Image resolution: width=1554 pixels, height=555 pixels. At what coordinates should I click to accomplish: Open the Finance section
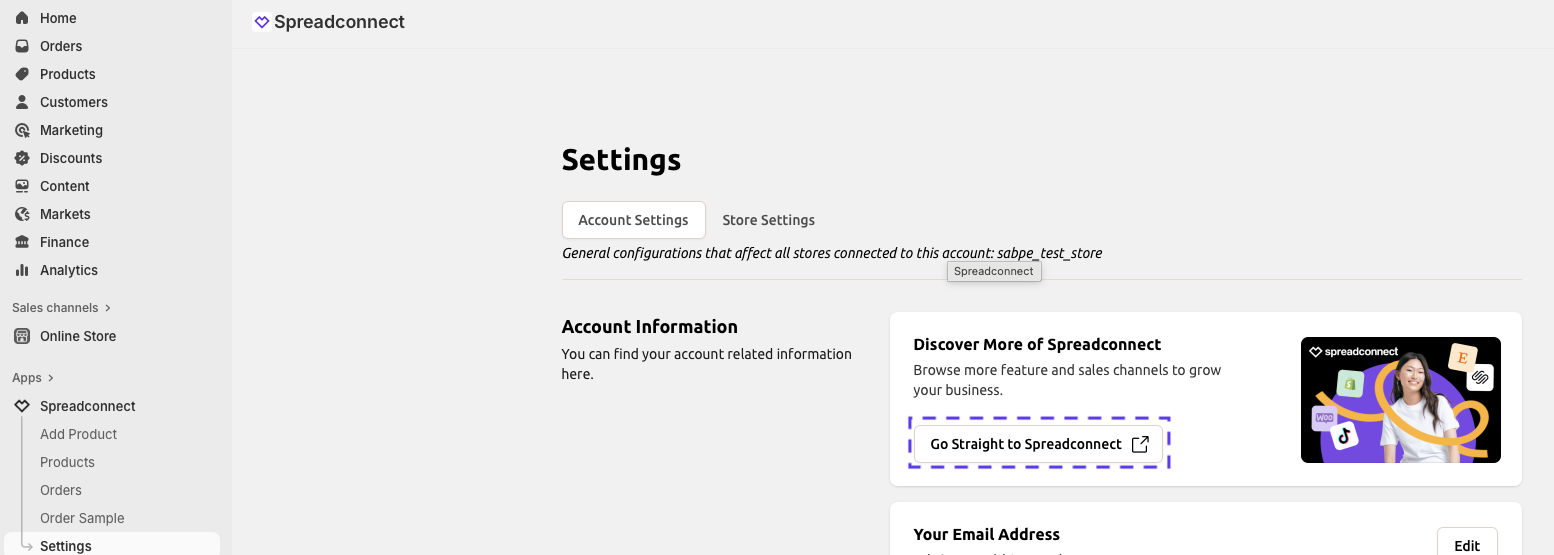point(65,242)
